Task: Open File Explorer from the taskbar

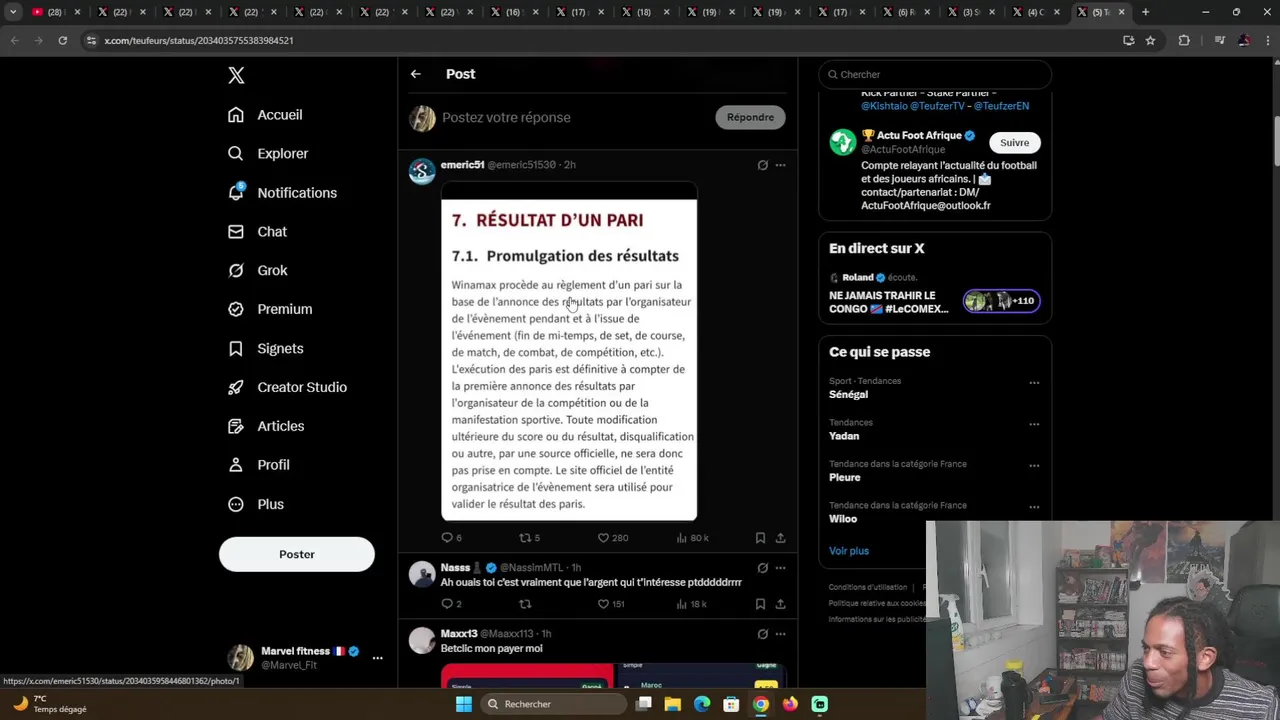Action: point(673,704)
